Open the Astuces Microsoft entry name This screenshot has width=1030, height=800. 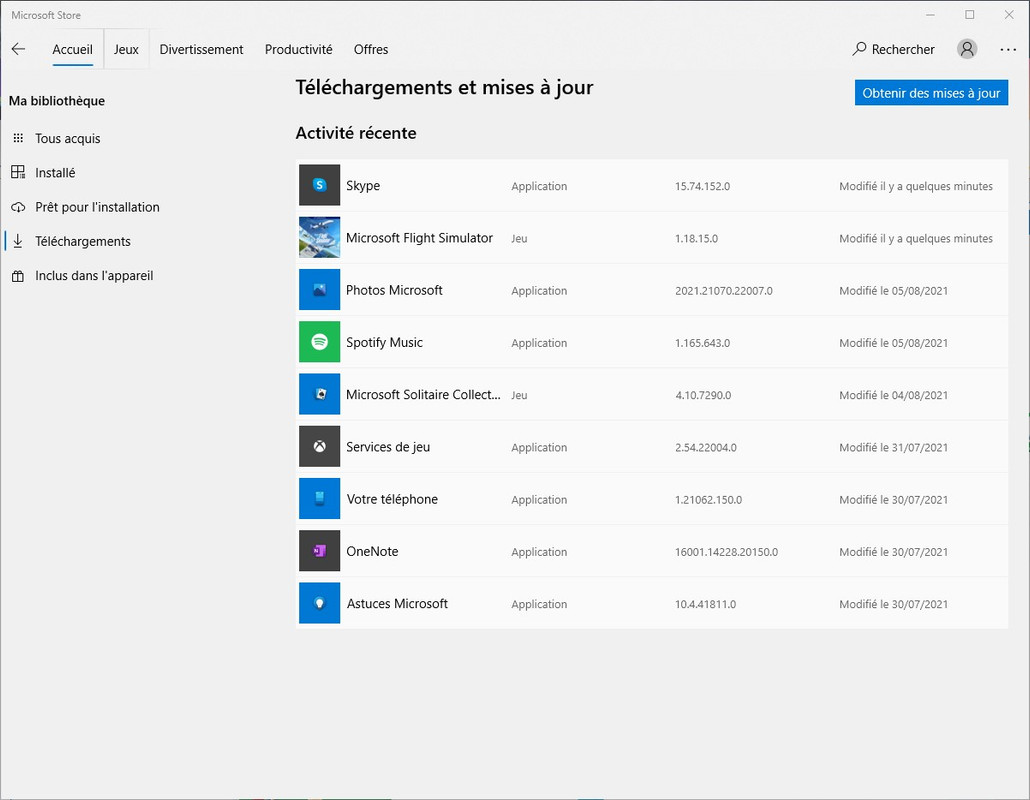coord(397,603)
